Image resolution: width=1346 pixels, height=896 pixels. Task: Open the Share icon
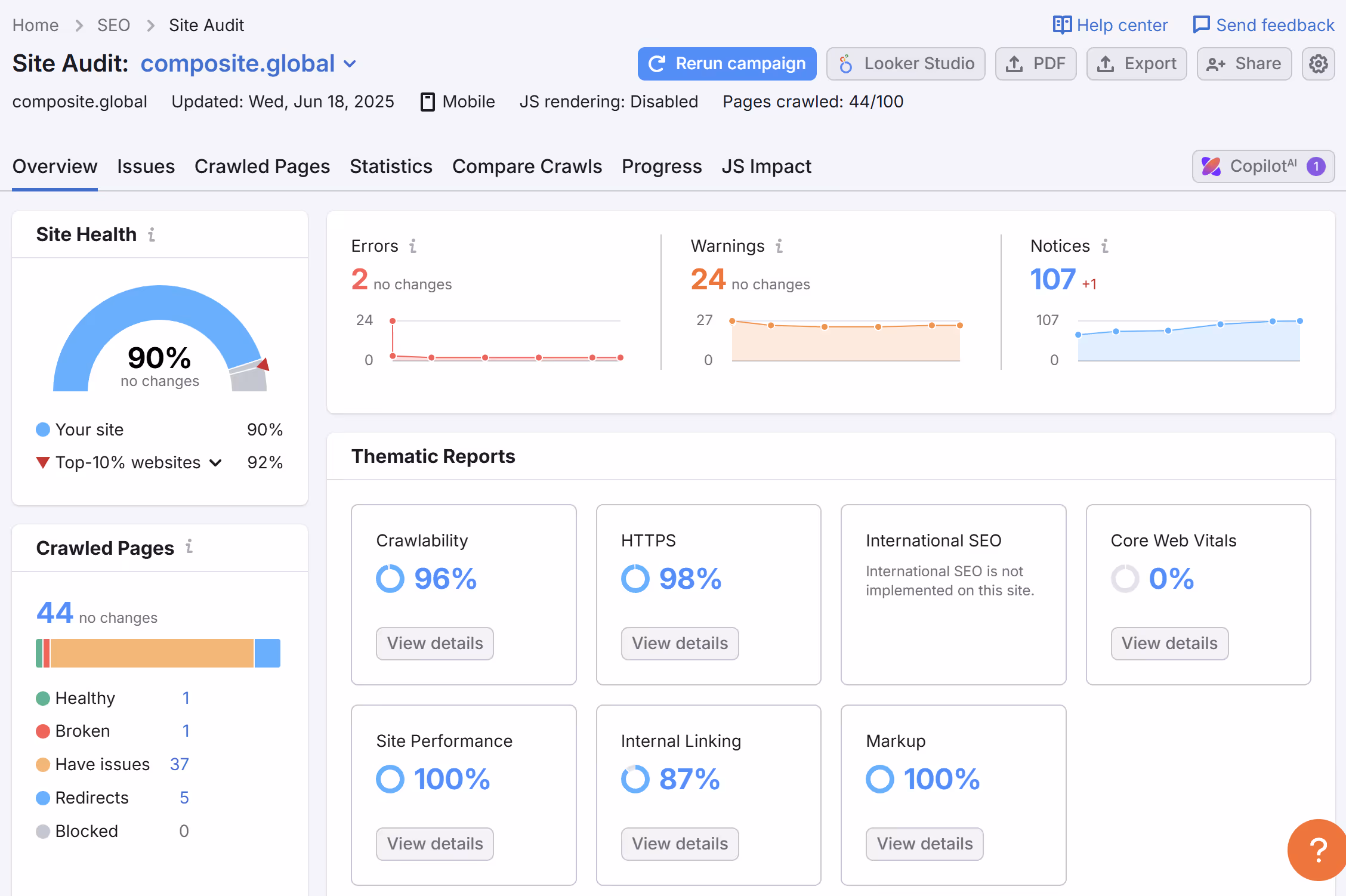pos(1215,63)
